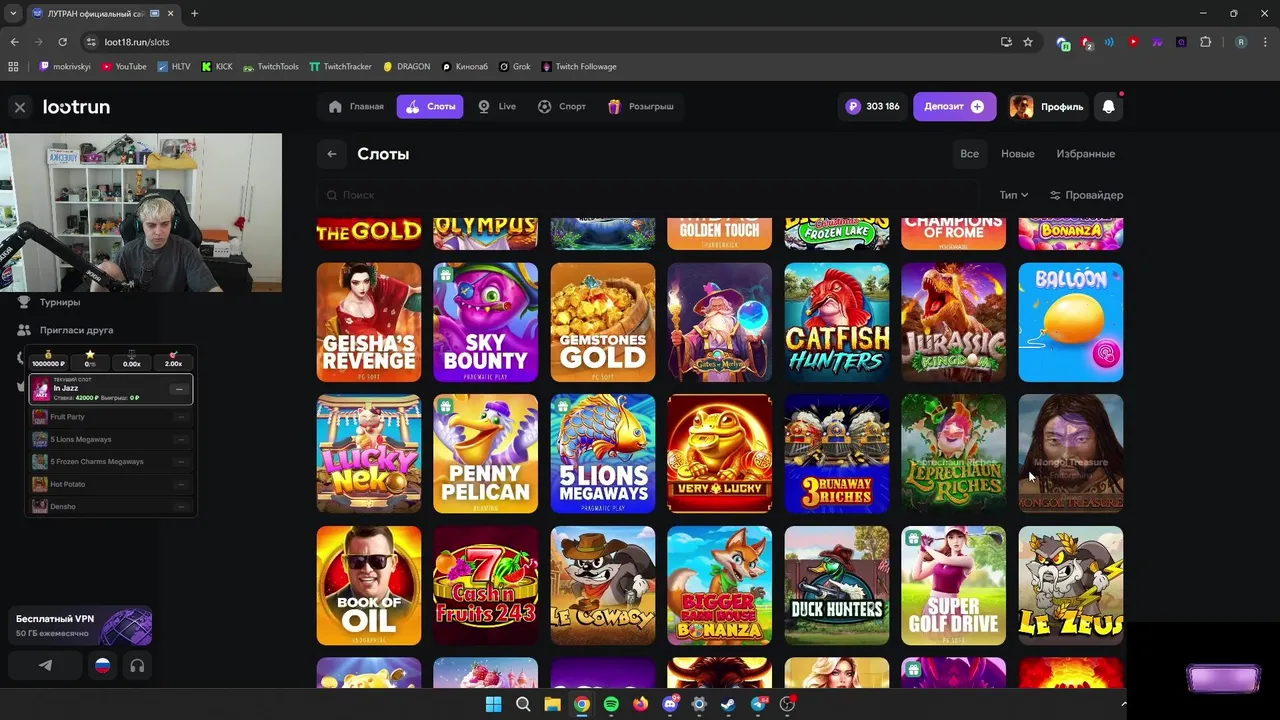This screenshot has height=720, width=1280.
Task: Open the Live nav tab
Action: pyautogui.click(x=497, y=107)
